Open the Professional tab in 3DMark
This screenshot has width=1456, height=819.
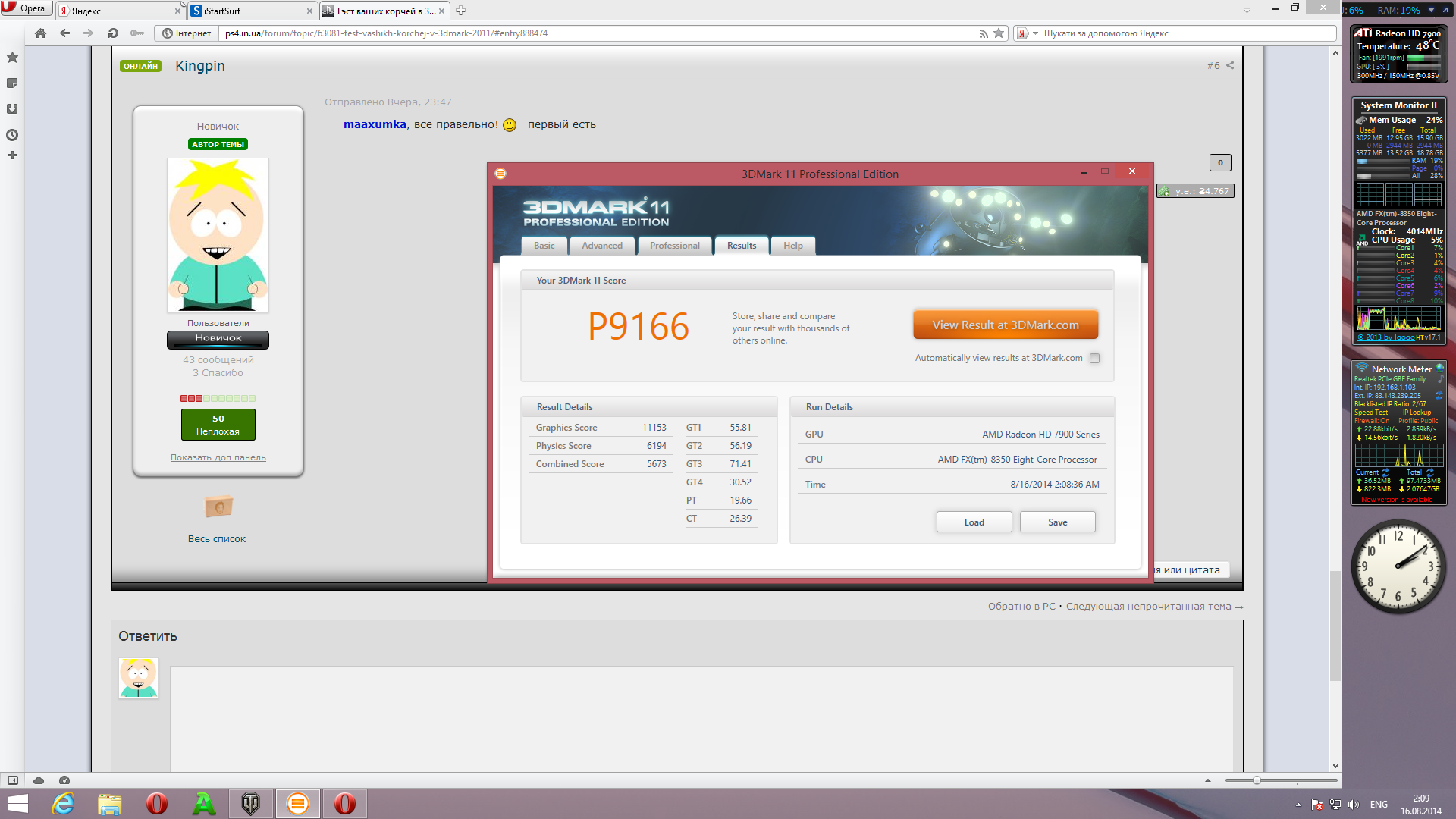tap(674, 246)
